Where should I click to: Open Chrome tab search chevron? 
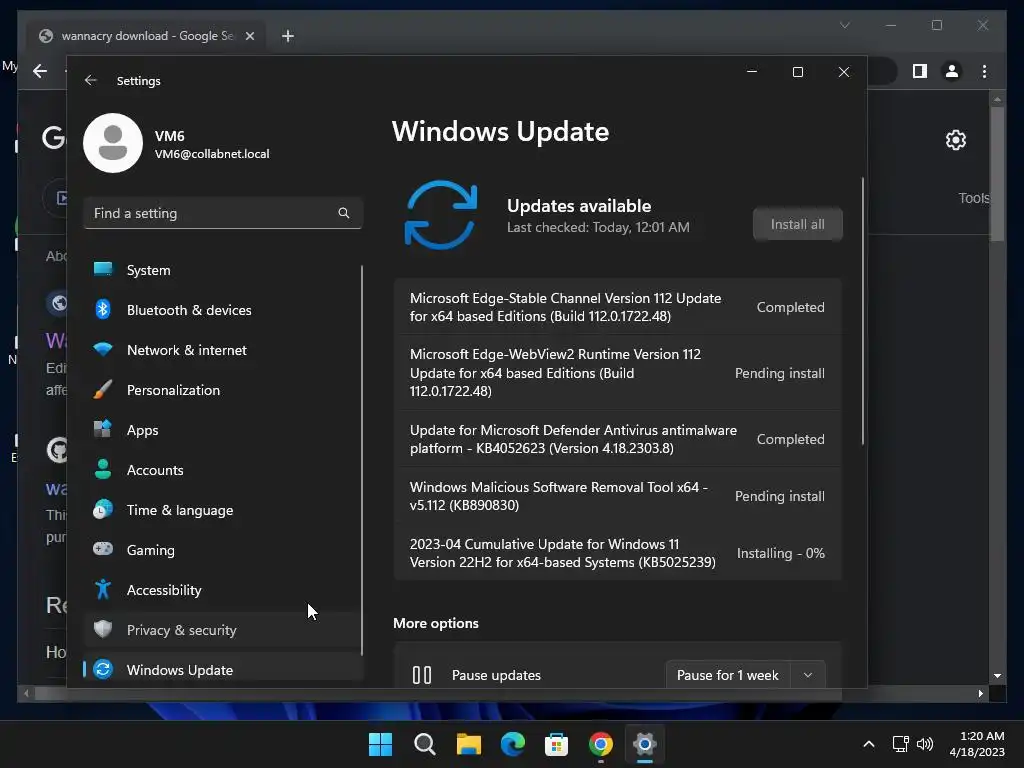click(x=844, y=25)
